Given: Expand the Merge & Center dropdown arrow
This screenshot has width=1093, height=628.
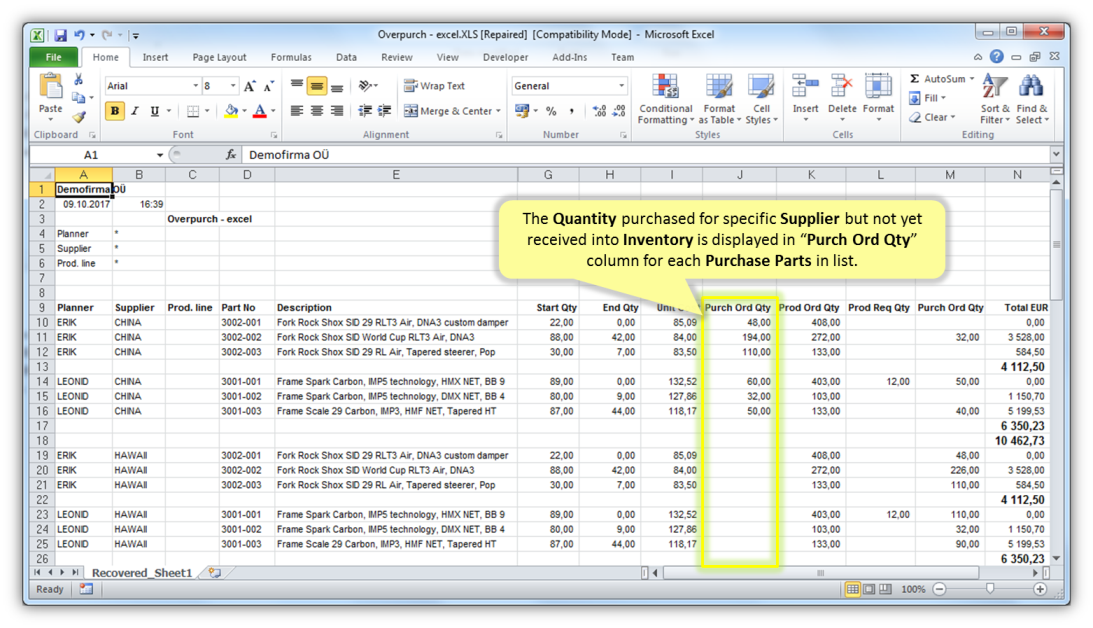Looking at the screenshot, I should tap(498, 111).
